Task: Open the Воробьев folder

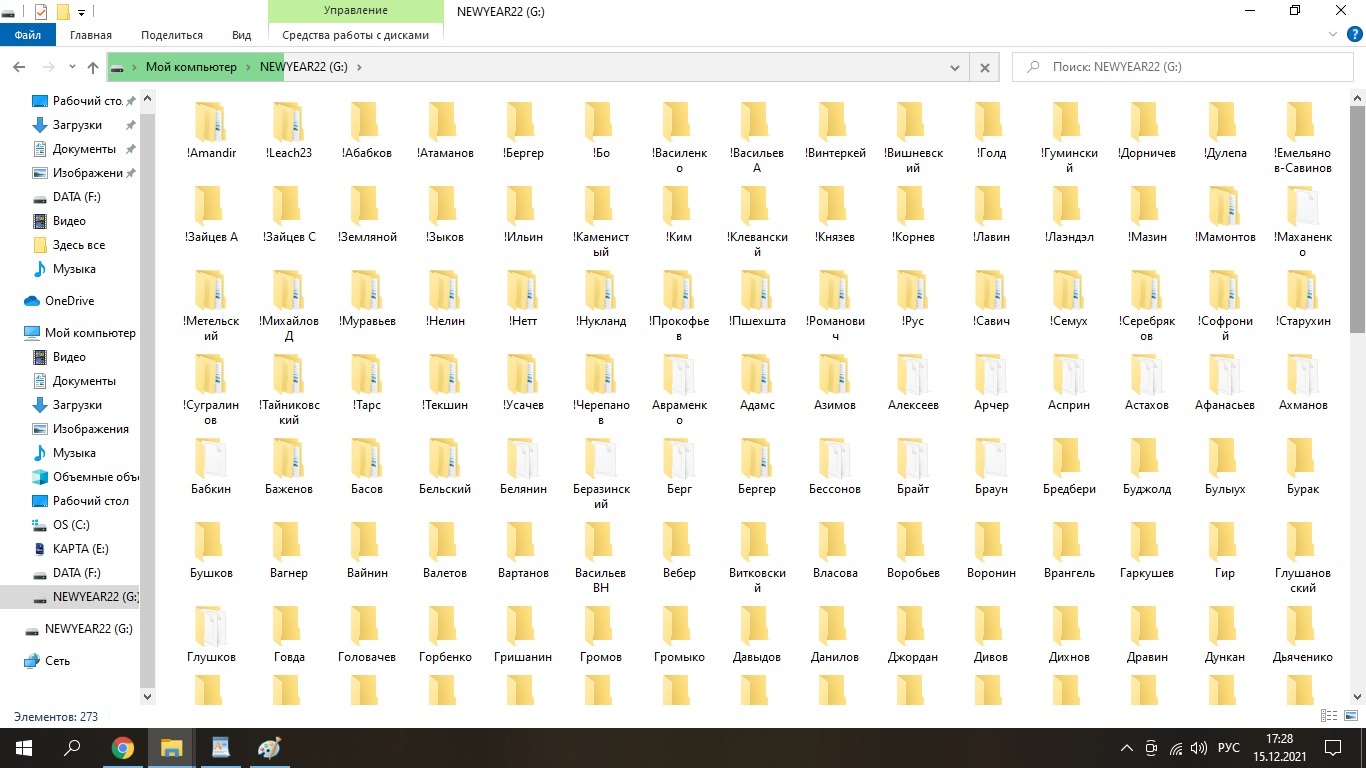Action: point(913,550)
